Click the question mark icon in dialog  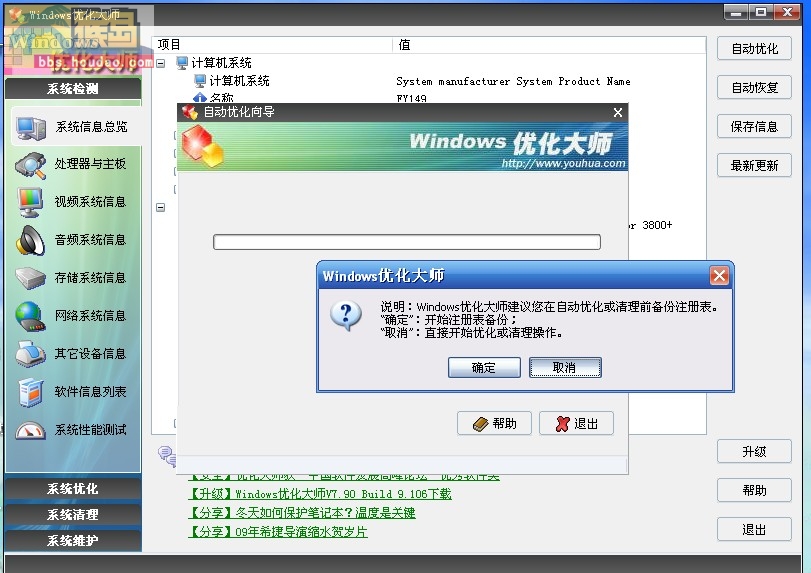[346, 315]
